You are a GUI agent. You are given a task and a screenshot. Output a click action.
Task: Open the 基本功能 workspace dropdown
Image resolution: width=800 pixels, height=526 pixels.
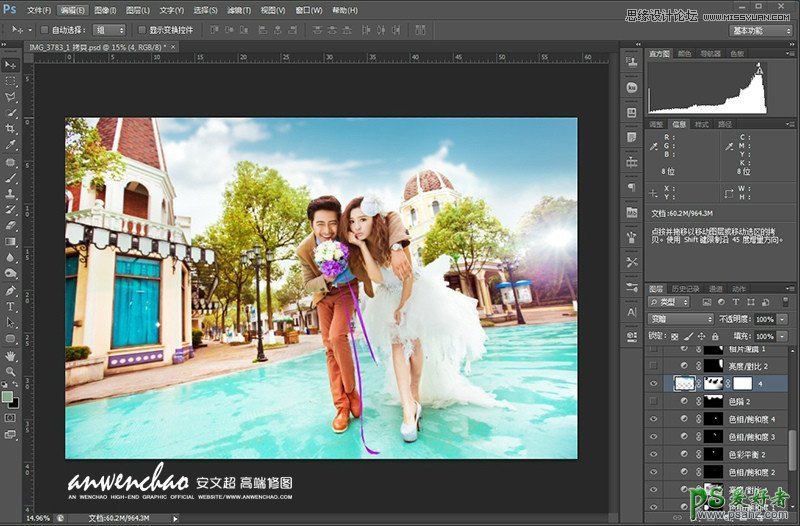761,31
